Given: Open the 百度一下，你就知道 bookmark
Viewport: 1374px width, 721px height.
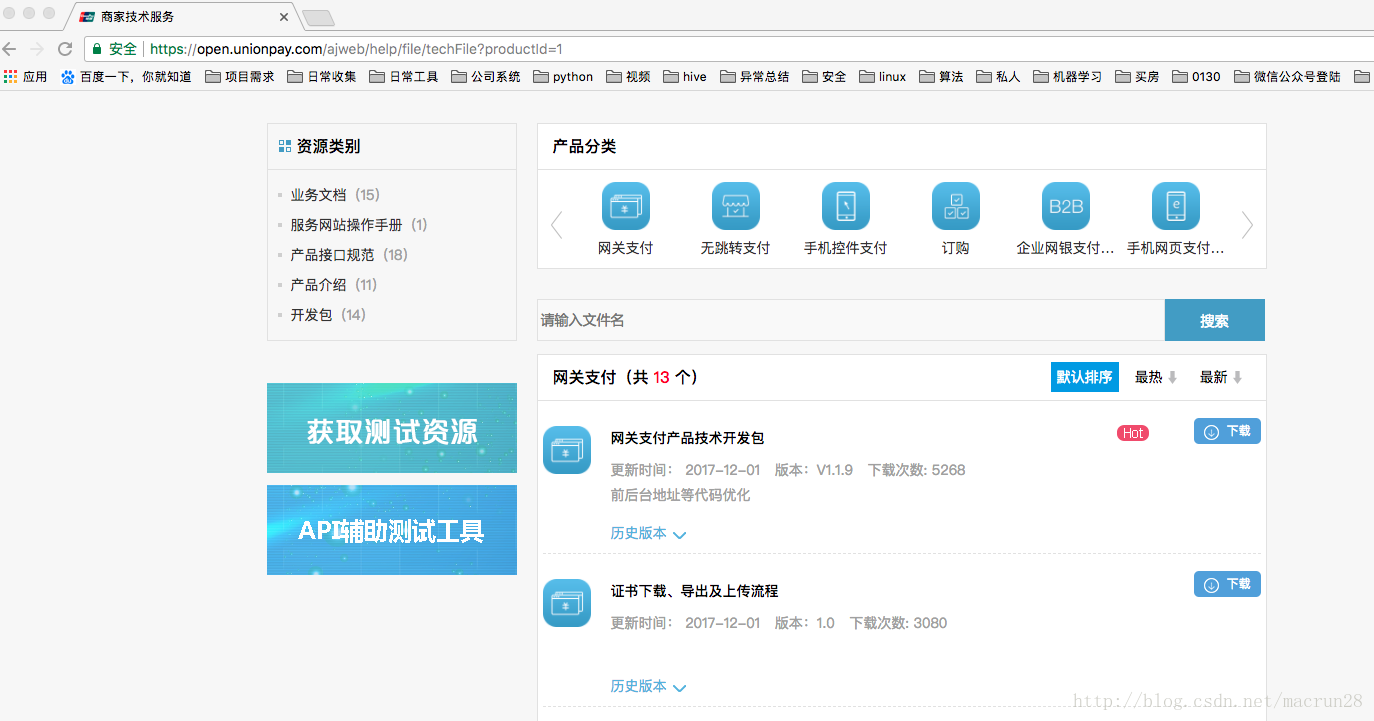Looking at the screenshot, I should click(x=126, y=76).
